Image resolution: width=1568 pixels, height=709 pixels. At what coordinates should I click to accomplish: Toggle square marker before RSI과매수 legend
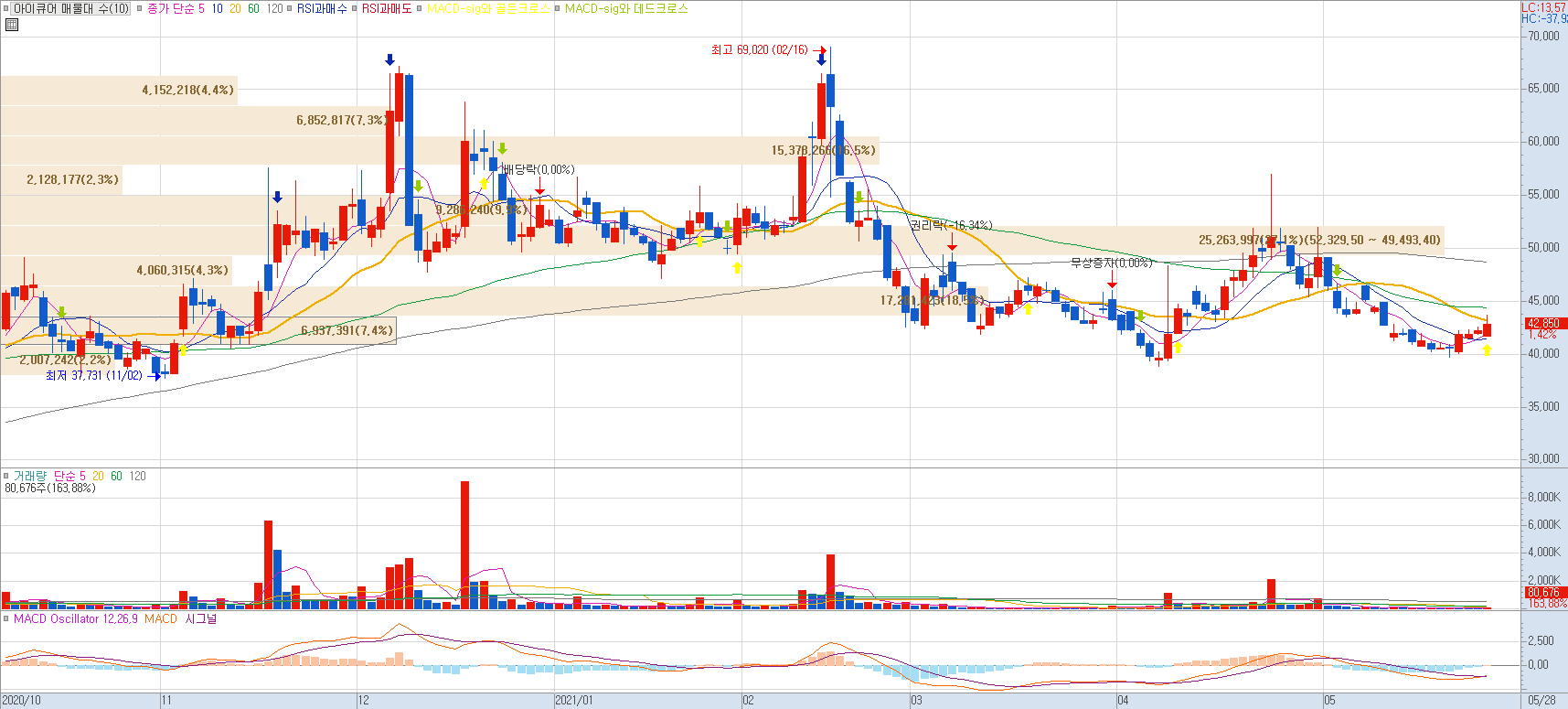click(289, 8)
